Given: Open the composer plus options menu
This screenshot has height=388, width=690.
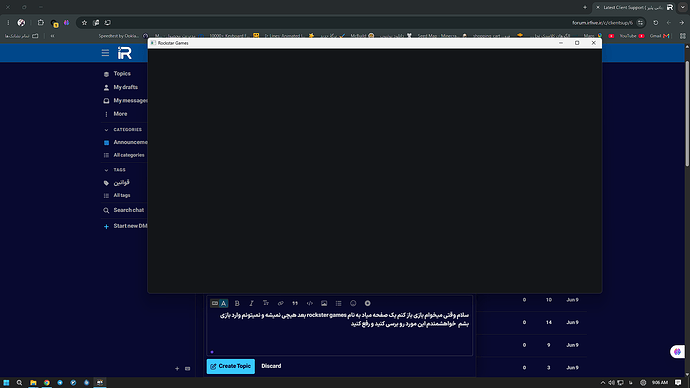Looking at the screenshot, I should point(367,303).
